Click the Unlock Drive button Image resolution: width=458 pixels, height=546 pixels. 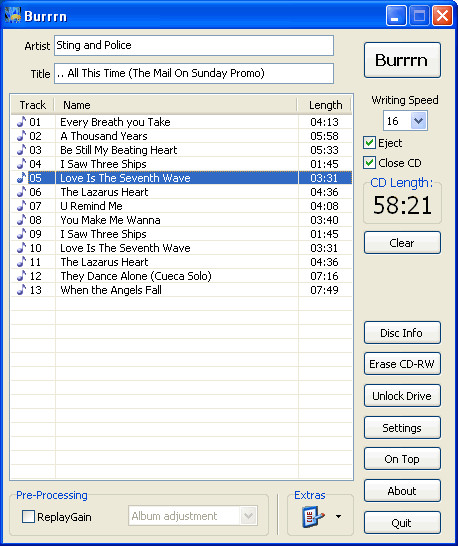tap(402, 396)
